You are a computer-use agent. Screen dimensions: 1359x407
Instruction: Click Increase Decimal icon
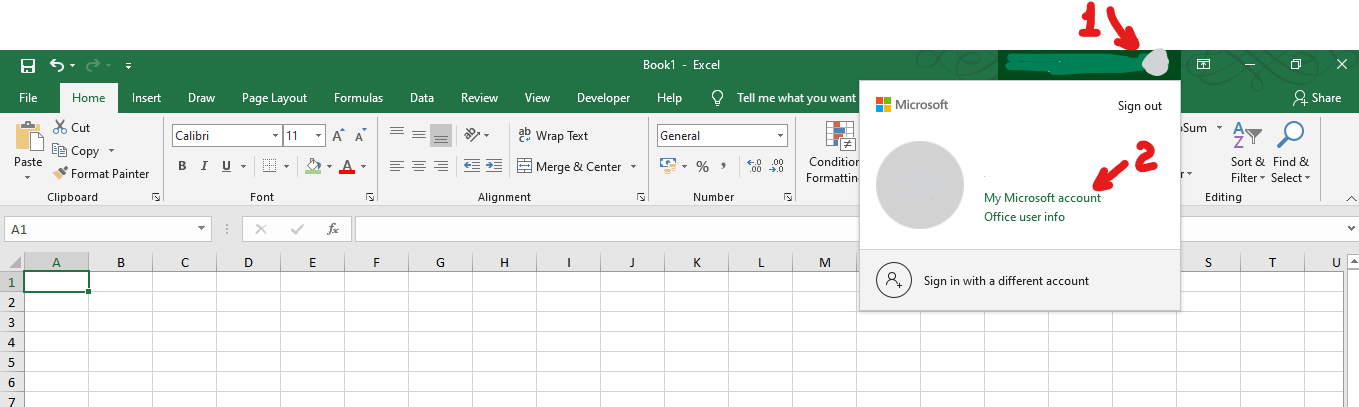(x=754, y=166)
